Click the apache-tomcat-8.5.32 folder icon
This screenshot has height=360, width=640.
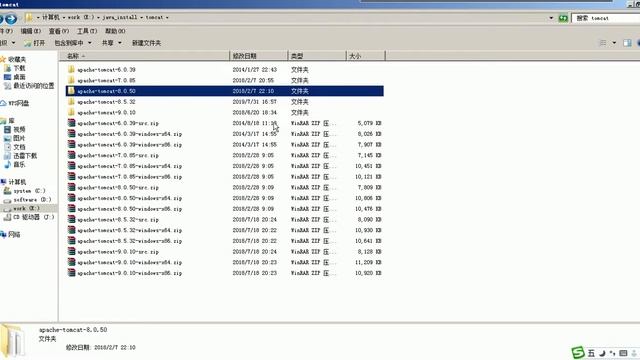(x=71, y=101)
